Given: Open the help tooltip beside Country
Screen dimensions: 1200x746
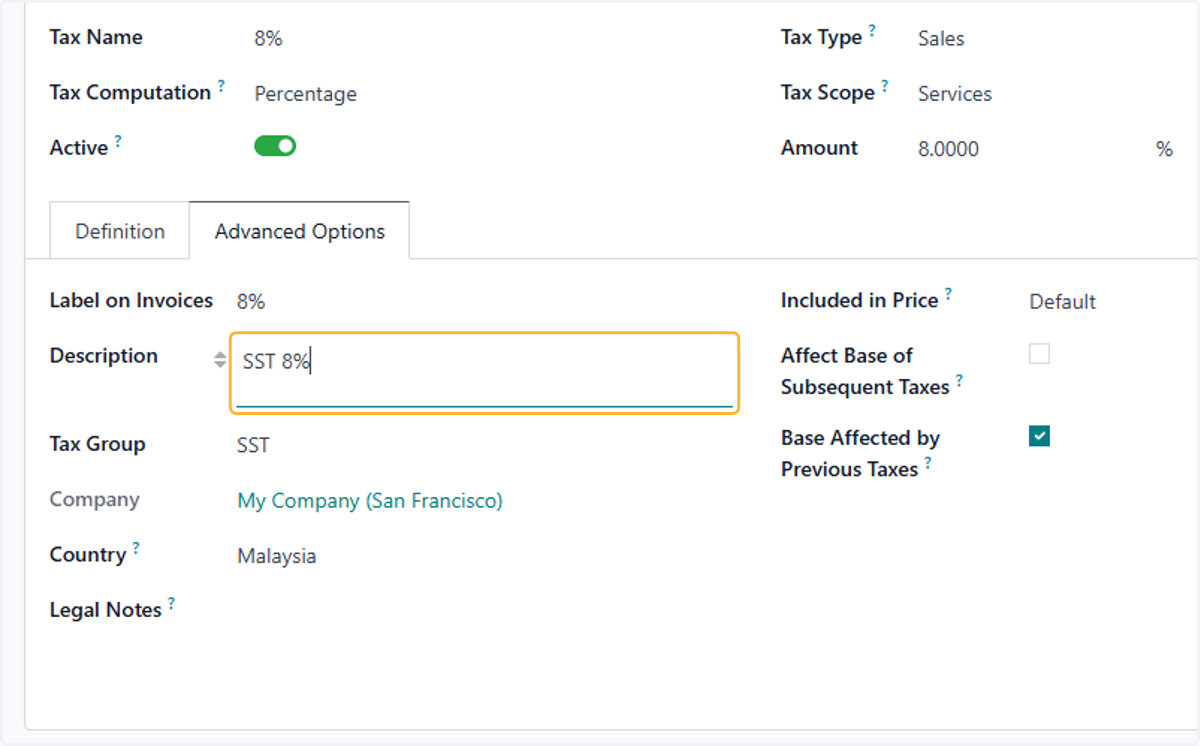Looking at the screenshot, I should pyautogui.click(x=136, y=548).
